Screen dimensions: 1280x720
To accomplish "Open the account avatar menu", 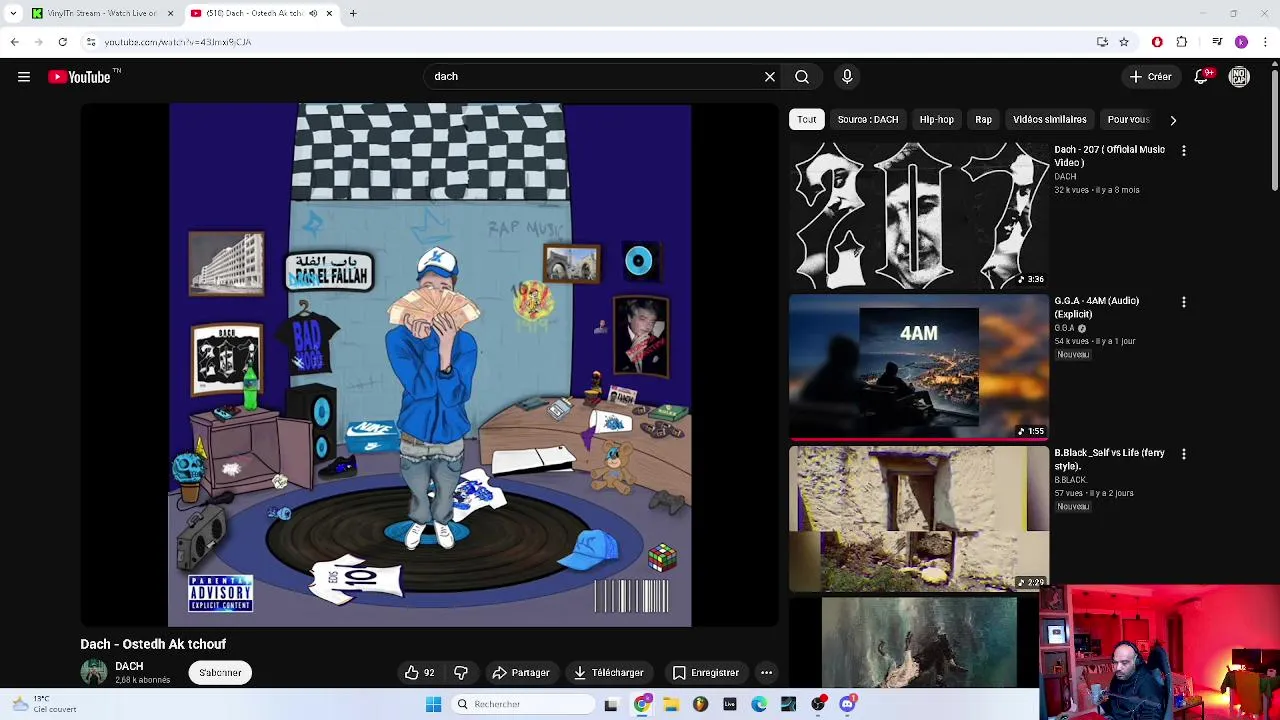I will click(x=1239, y=77).
